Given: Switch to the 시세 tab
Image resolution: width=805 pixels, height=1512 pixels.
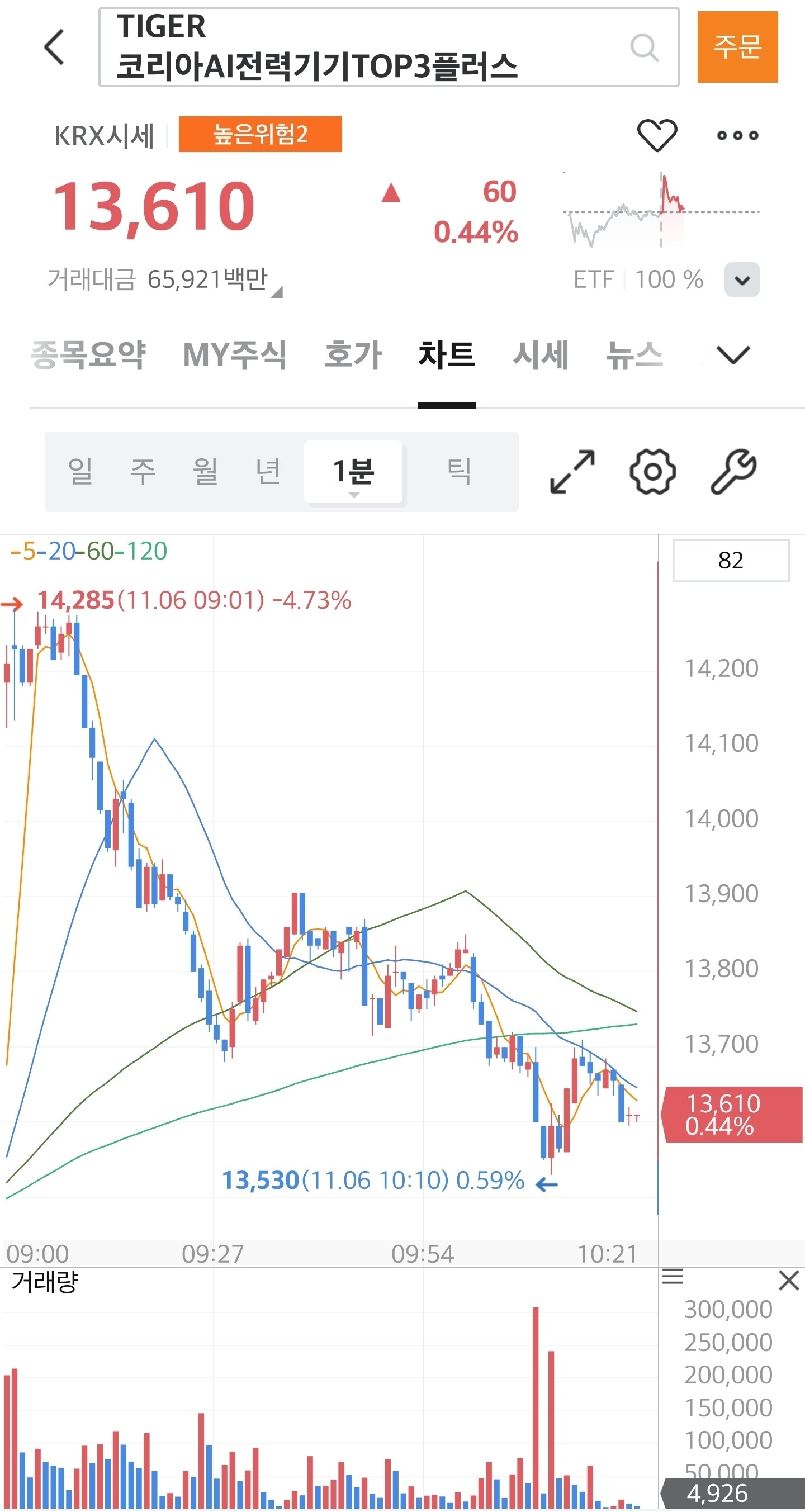Looking at the screenshot, I should (x=540, y=355).
